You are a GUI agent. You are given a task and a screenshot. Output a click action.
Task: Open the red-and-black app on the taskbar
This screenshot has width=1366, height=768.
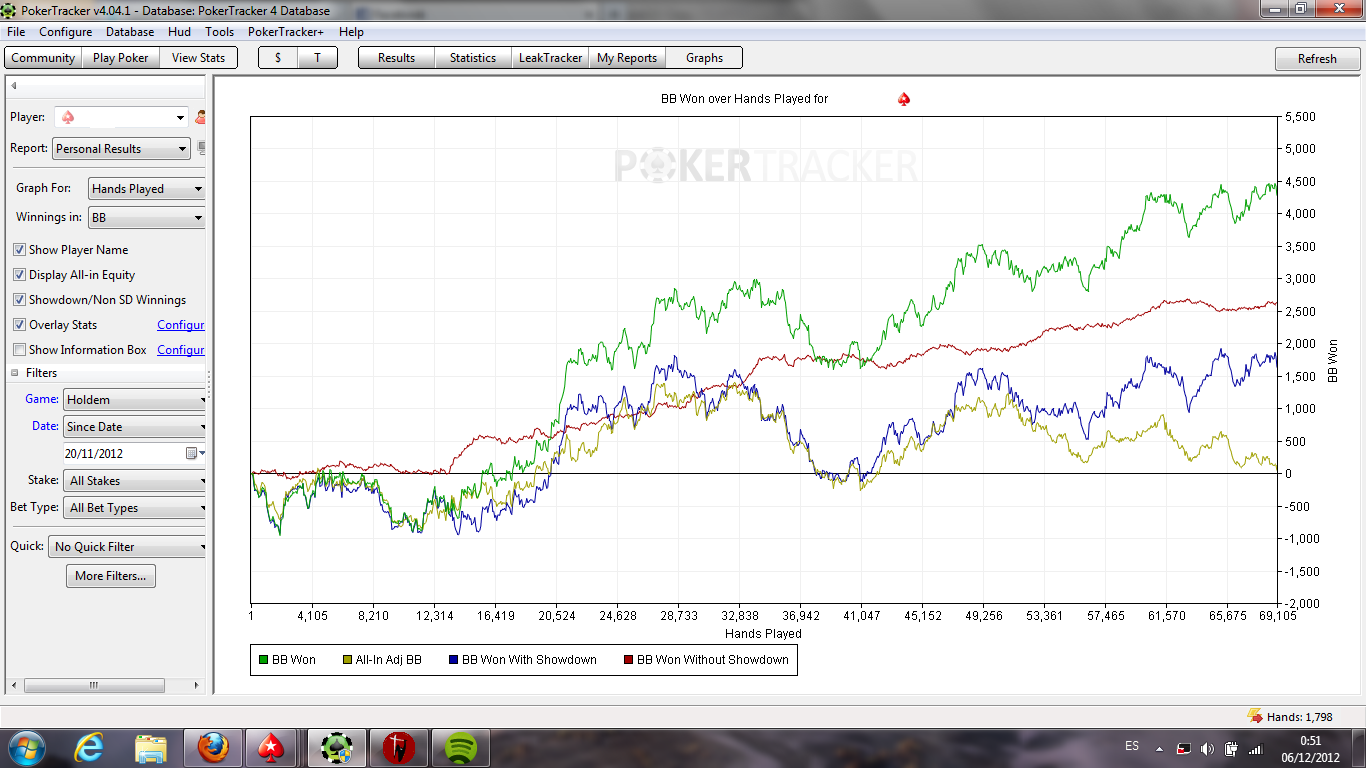pos(399,747)
